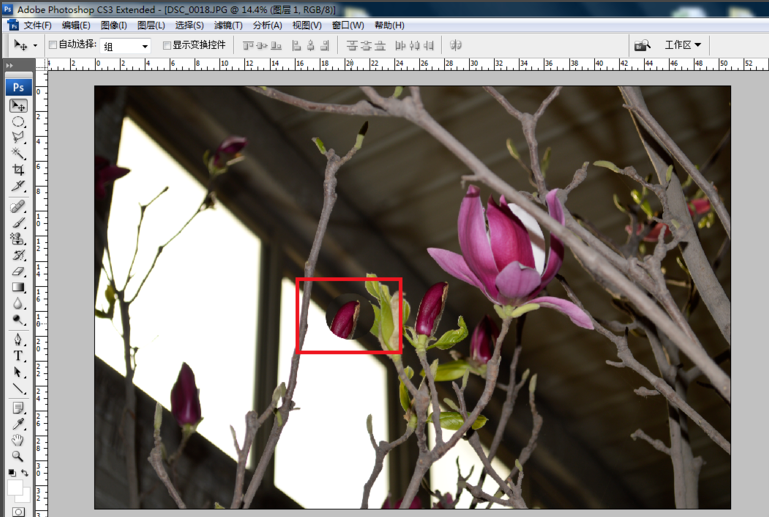Select the Dodge tool

[x=18, y=320]
